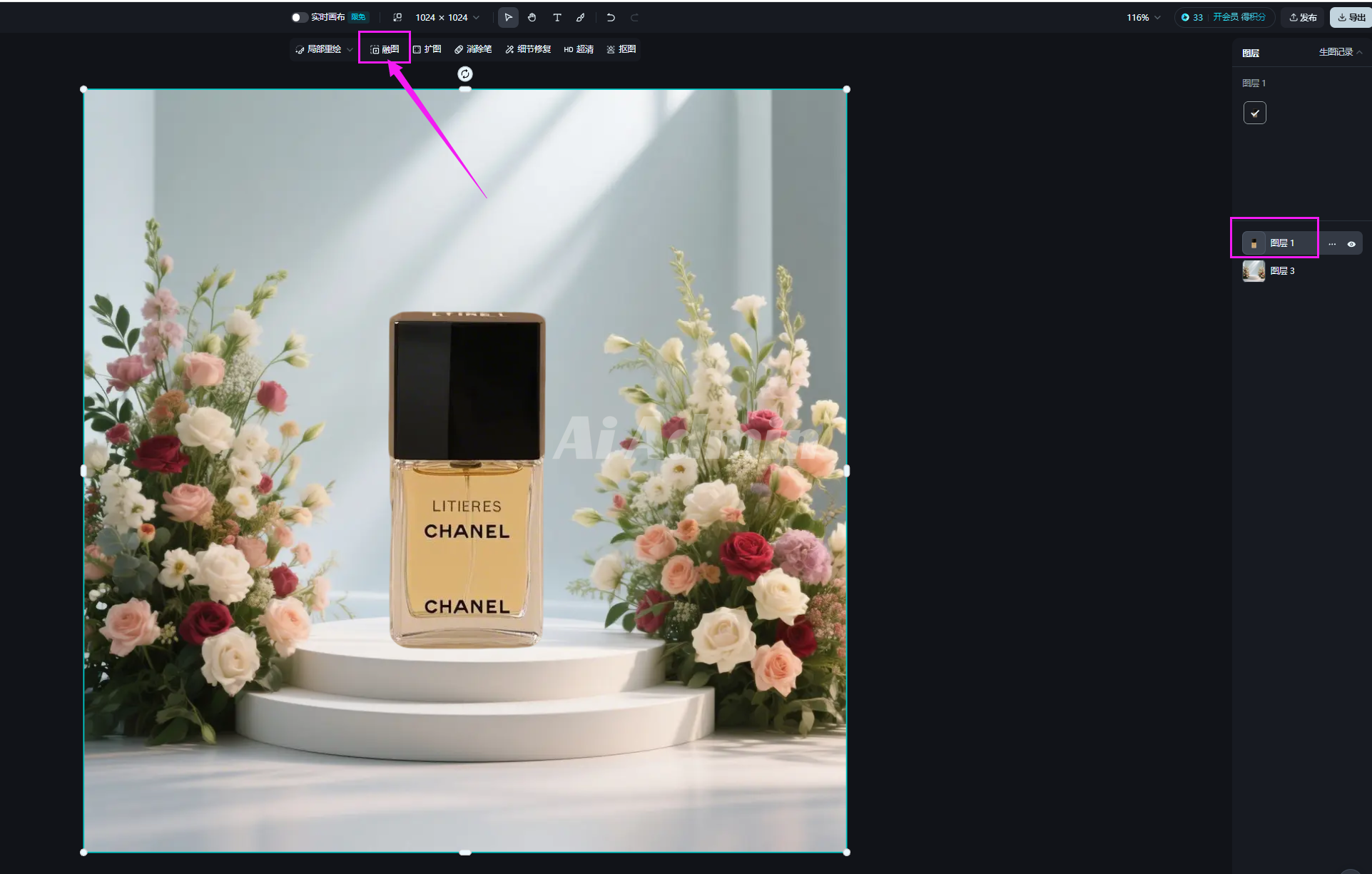Click the 融图 blend image tool
Image resolution: width=1372 pixels, height=874 pixels.
click(x=385, y=49)
